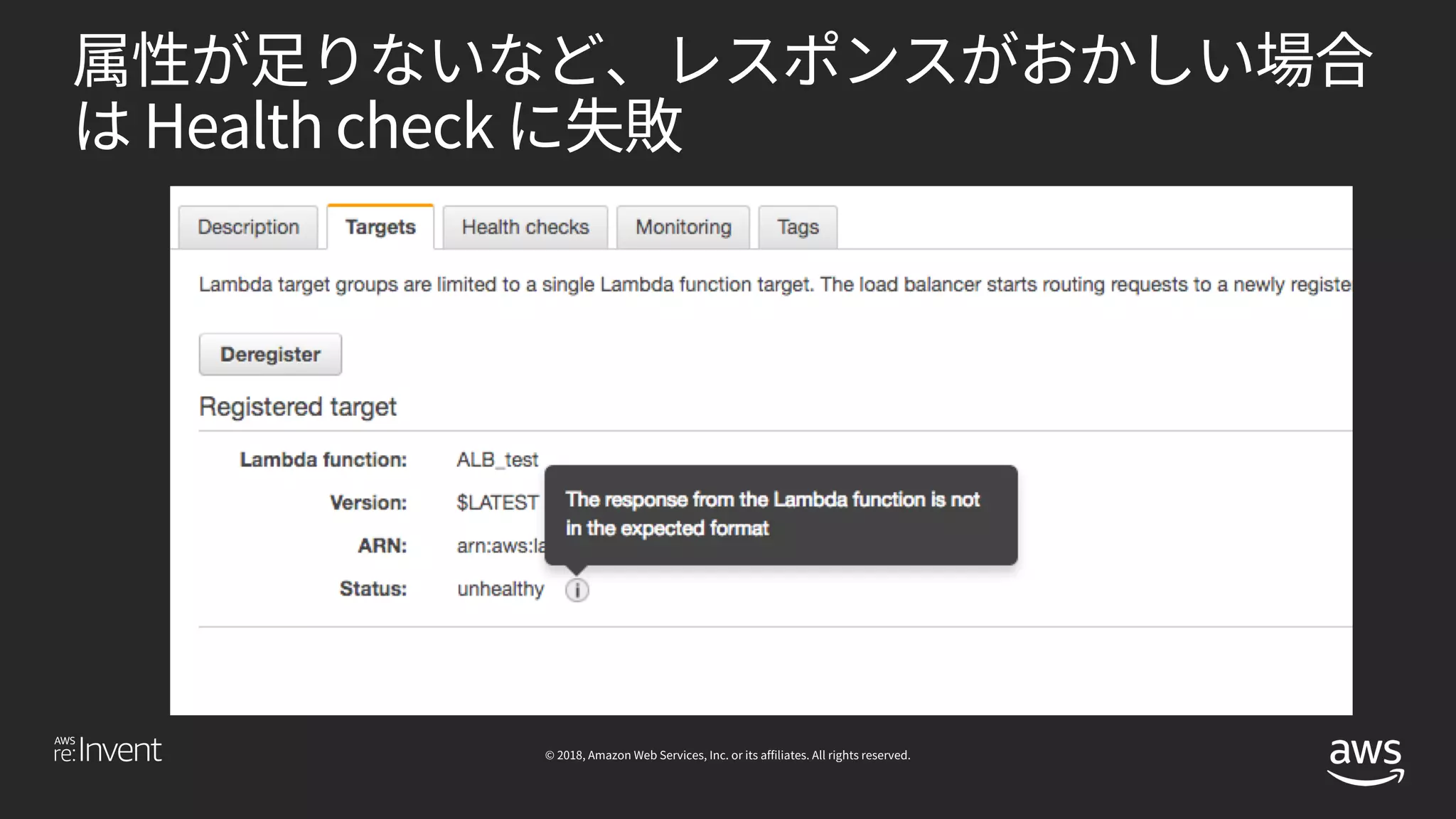Click the AWS re:Invent logo
1456x819 pixels.
pyautogui.click(x=108, y=750)
